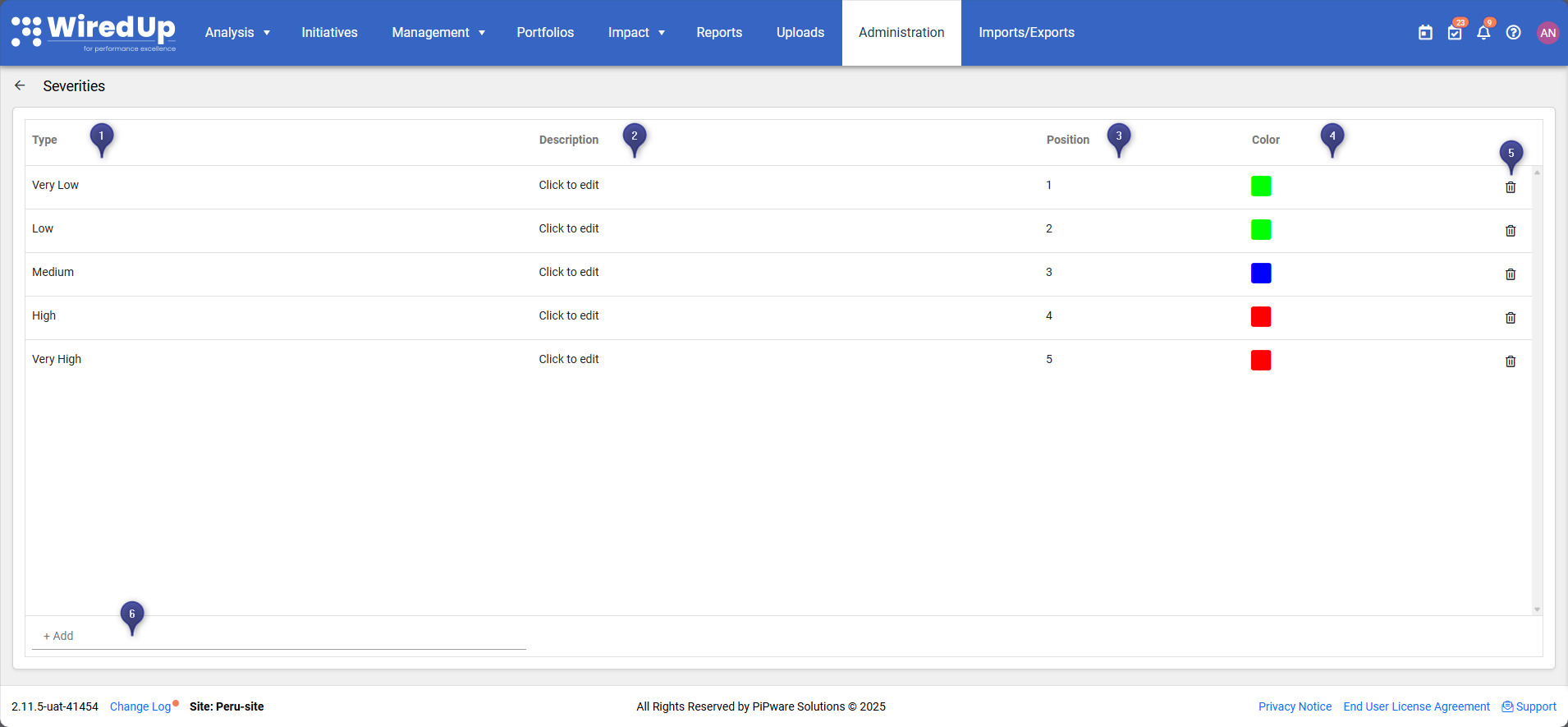1568x727 pixels.
Task: Click position value 5 for Very High
Action: (1049, 359)
